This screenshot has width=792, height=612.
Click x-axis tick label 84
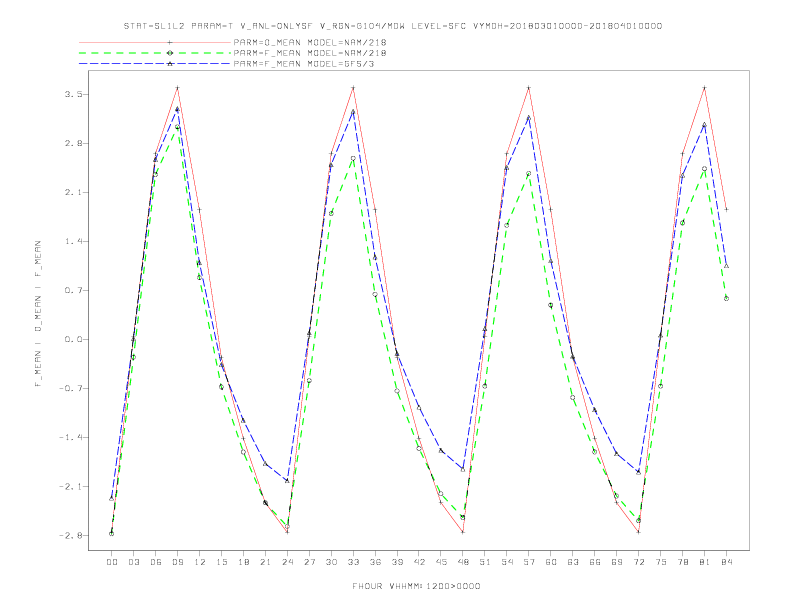[x=726, y=562]
